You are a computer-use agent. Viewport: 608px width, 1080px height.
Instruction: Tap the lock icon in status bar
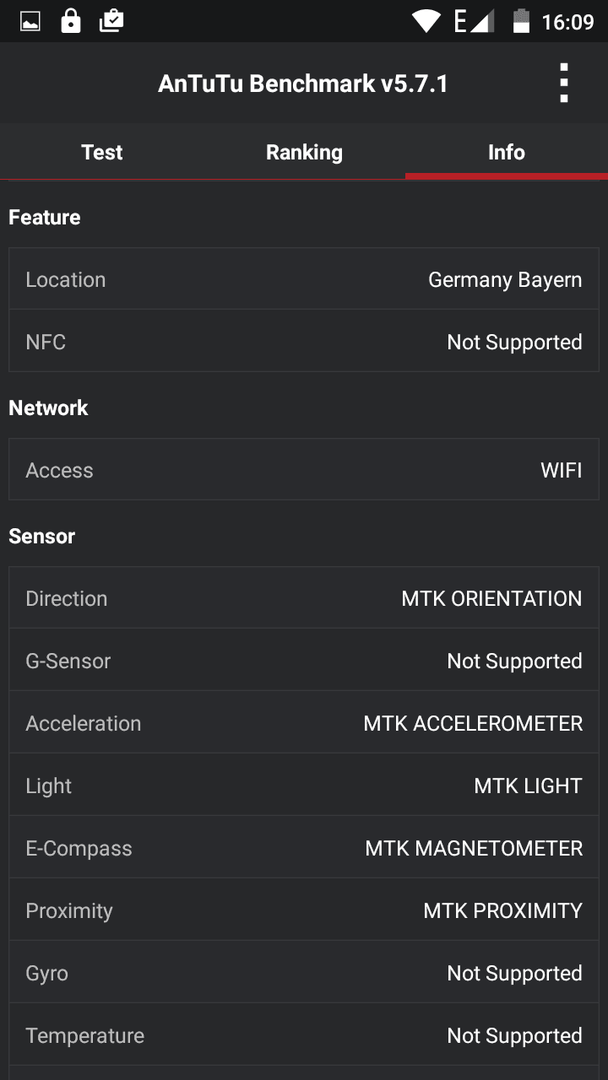70,21
